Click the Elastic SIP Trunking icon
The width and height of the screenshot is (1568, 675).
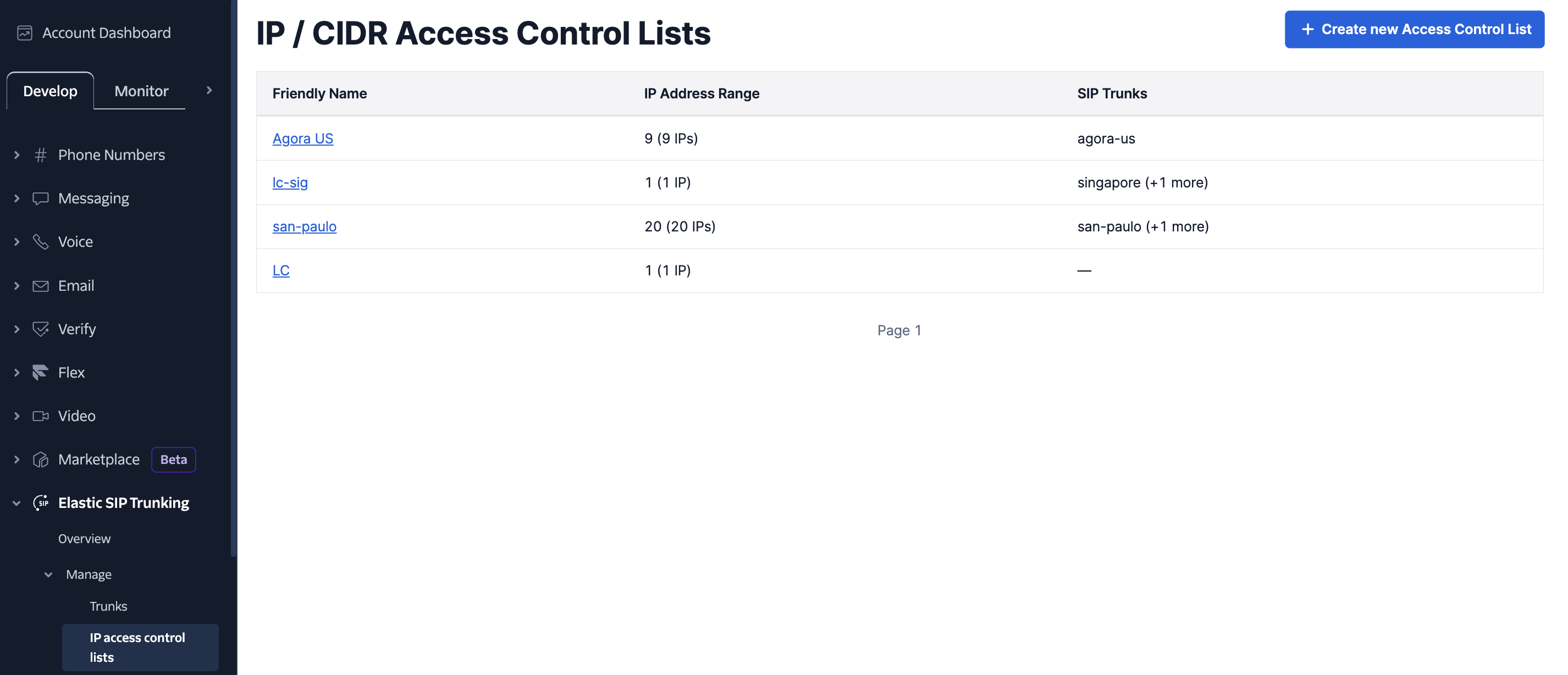(40, 503)
